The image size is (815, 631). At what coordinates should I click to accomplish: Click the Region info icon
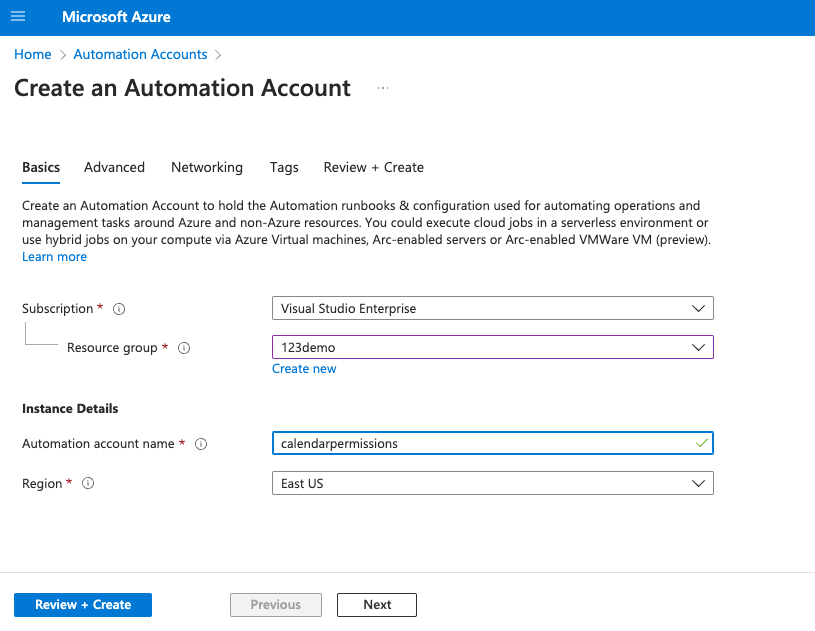point(88,483)
